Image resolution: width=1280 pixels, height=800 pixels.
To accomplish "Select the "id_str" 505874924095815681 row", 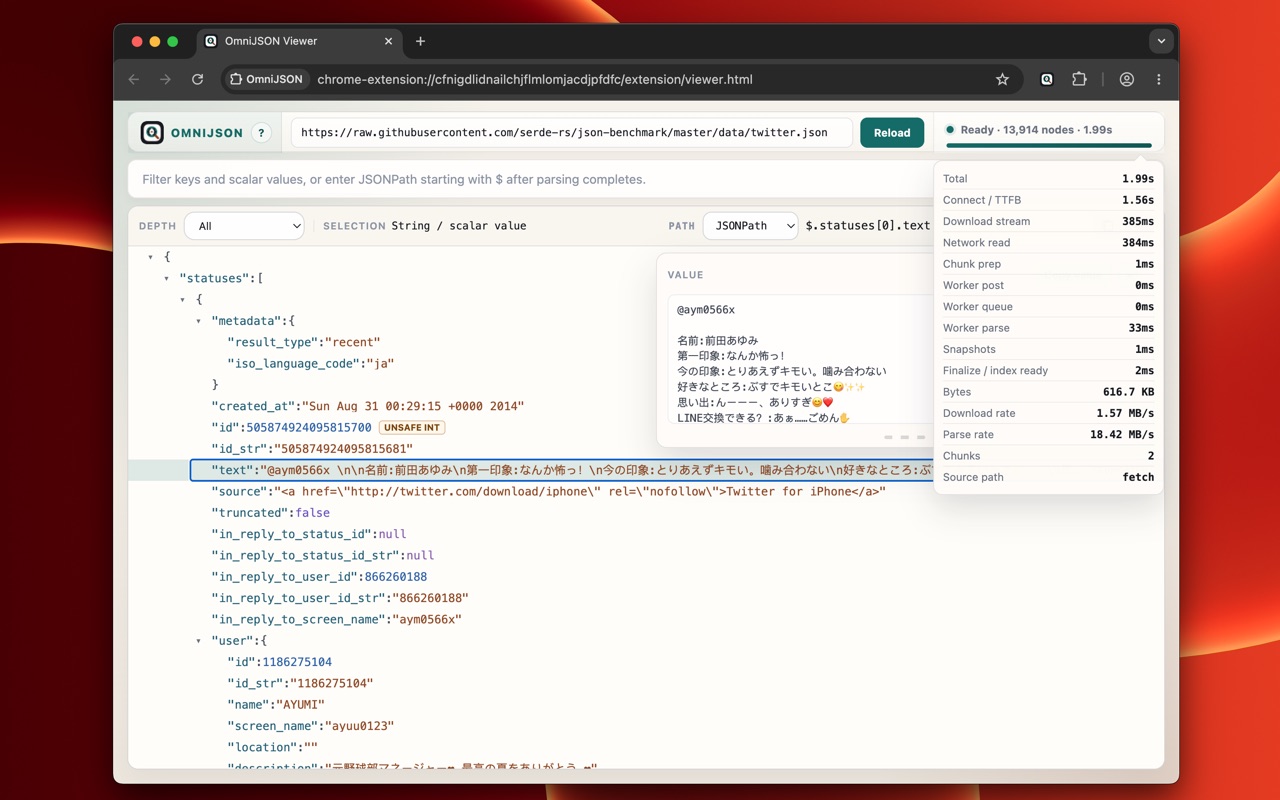I will click(x=311, y=449).
